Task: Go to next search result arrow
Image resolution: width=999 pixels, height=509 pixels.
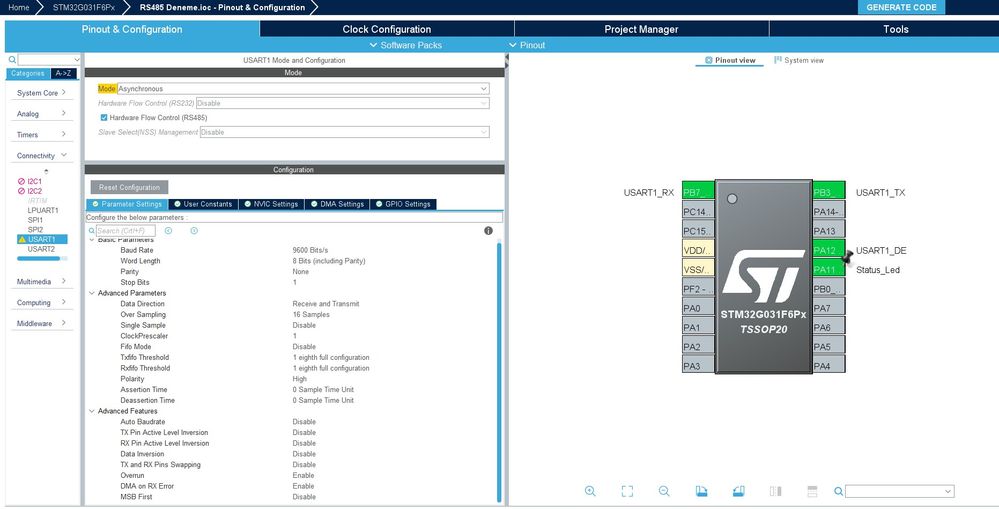Action: tap(194, 231)
